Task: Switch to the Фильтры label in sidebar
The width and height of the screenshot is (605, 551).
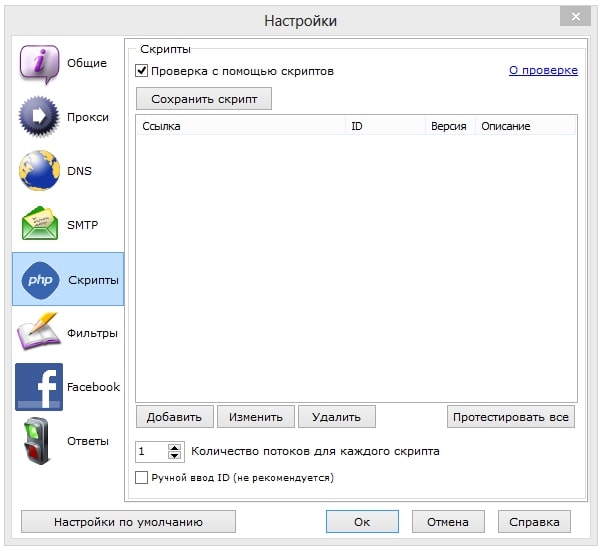Action: [92, 333]
